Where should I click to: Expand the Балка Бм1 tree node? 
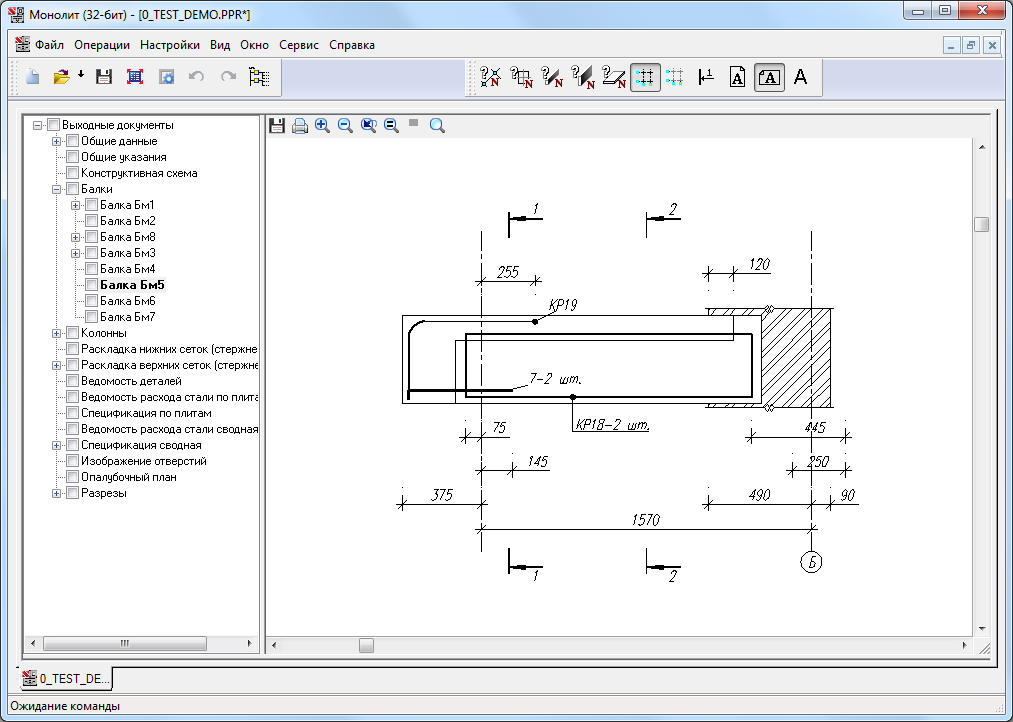pos(77,205)
